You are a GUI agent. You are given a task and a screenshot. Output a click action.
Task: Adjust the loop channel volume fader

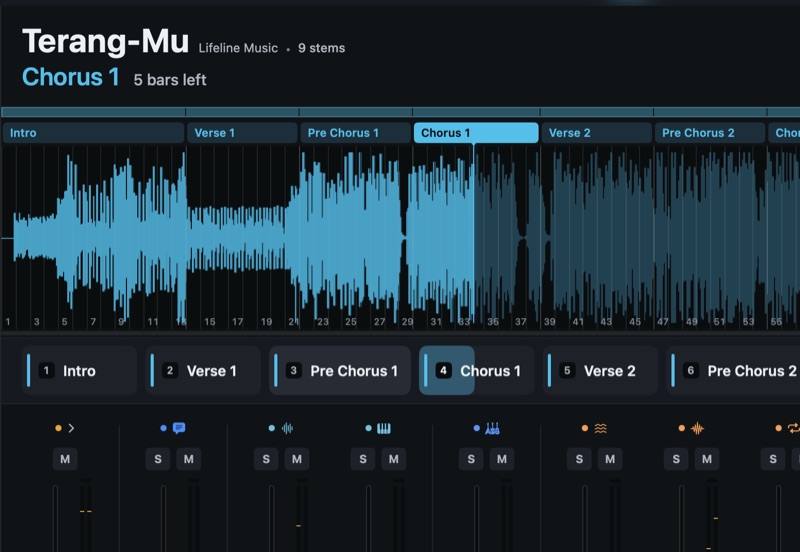pyautogui.click(x=779, y=518)
